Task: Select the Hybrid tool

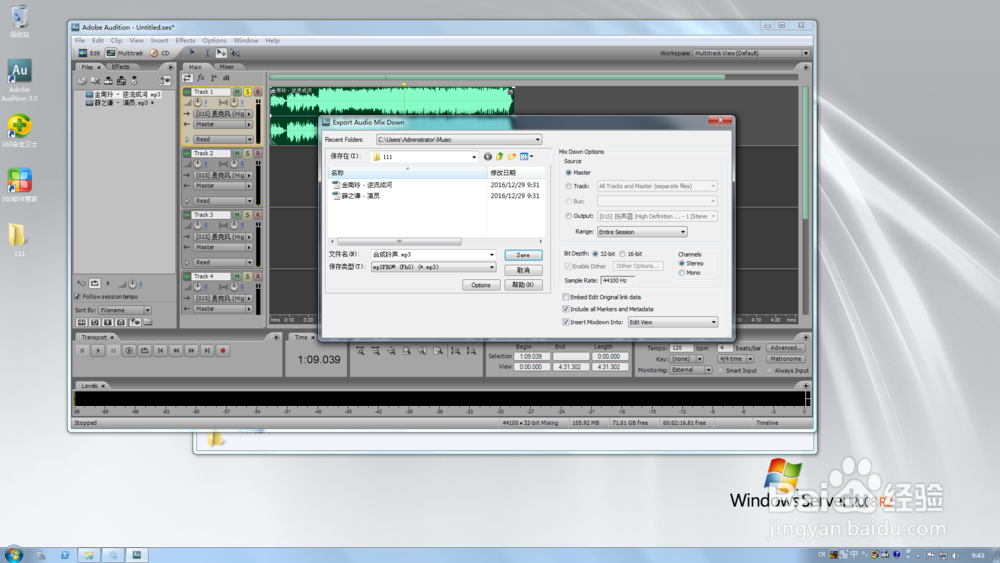Action: (x=192, y=53)
